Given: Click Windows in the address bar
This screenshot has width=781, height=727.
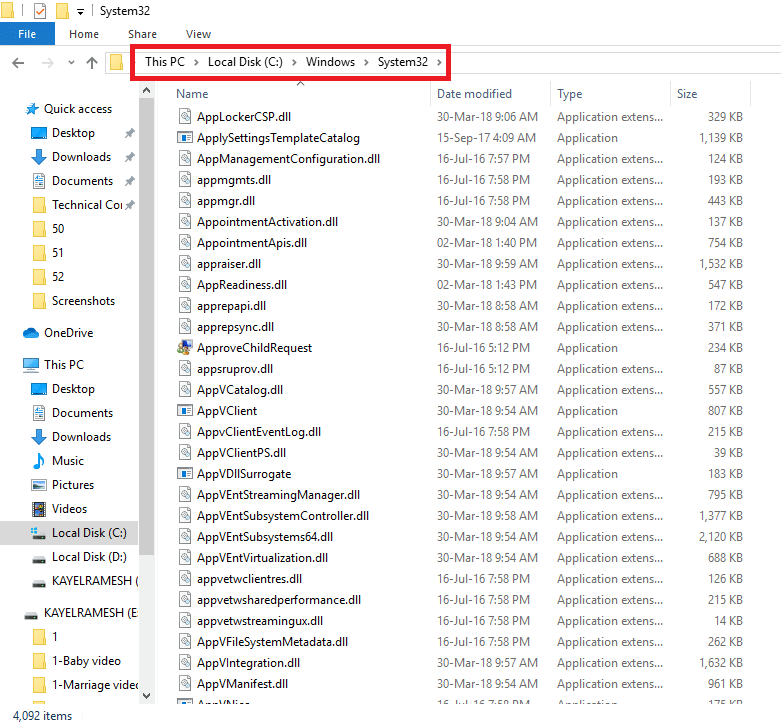Looking at the screenshot, I should point(330,62).
